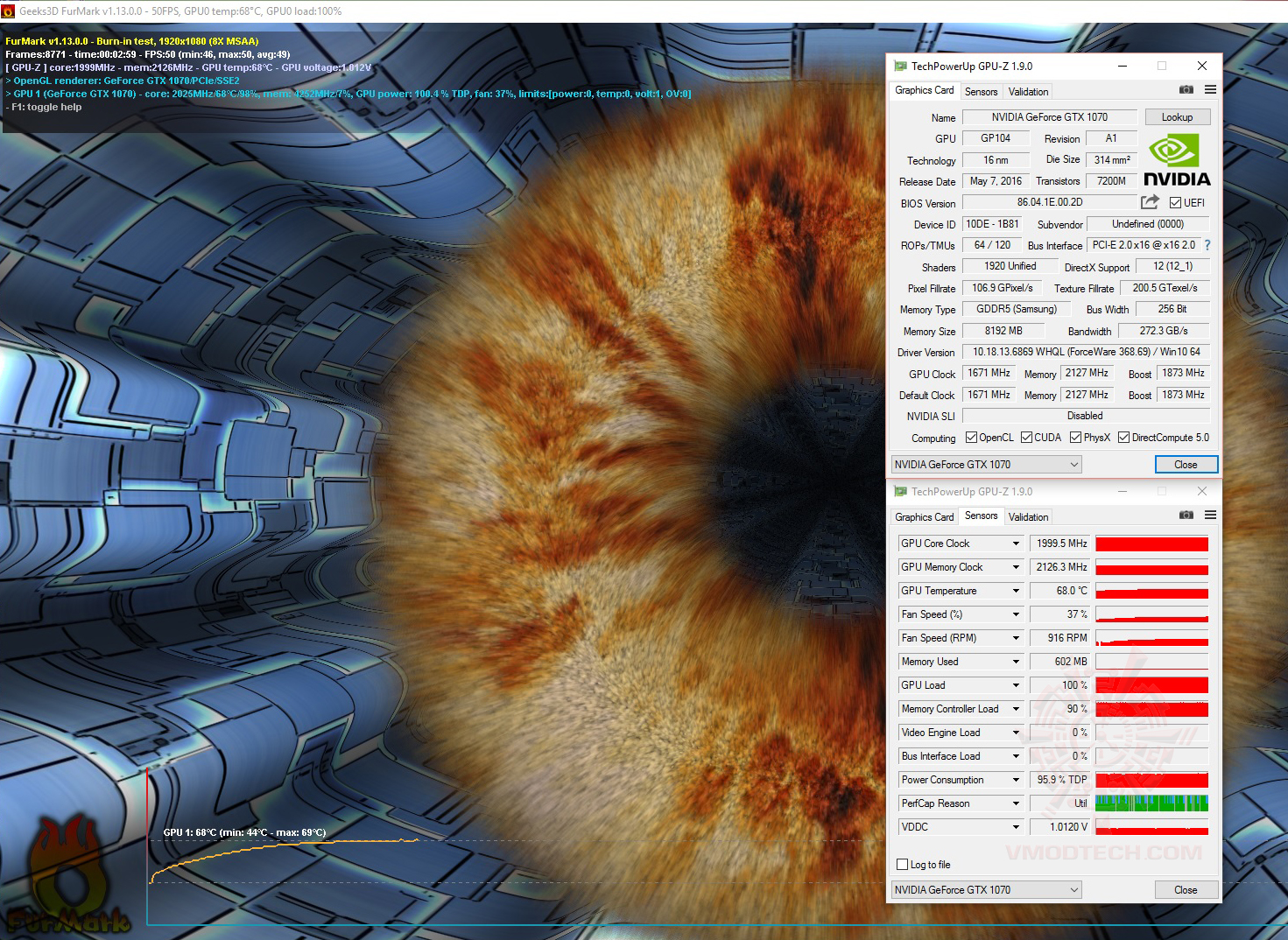Click the NVIDIA SLI field showing Disabled
Viewport: 1288px width, 940px height.
coord(1085,416)
